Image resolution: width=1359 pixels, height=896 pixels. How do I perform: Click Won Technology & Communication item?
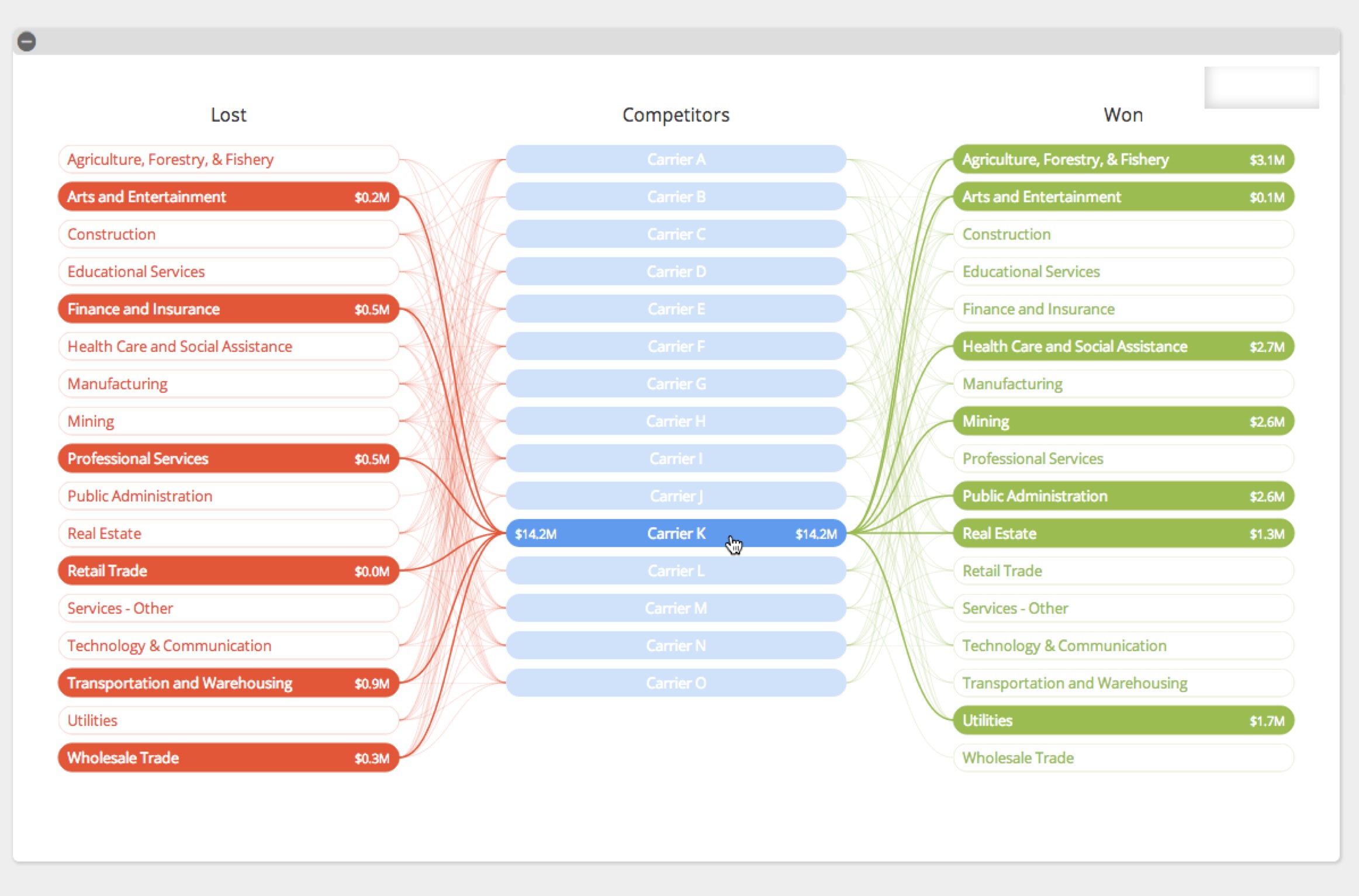[1122, 646]
